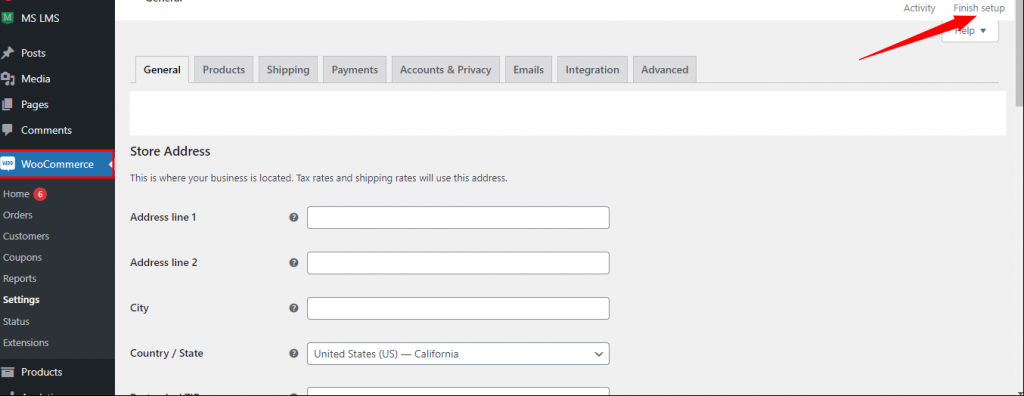The height and width of the screenshot is (396, 1024).
Task: Click help tooltip icon beside Country / State
Action: (294, 354)
